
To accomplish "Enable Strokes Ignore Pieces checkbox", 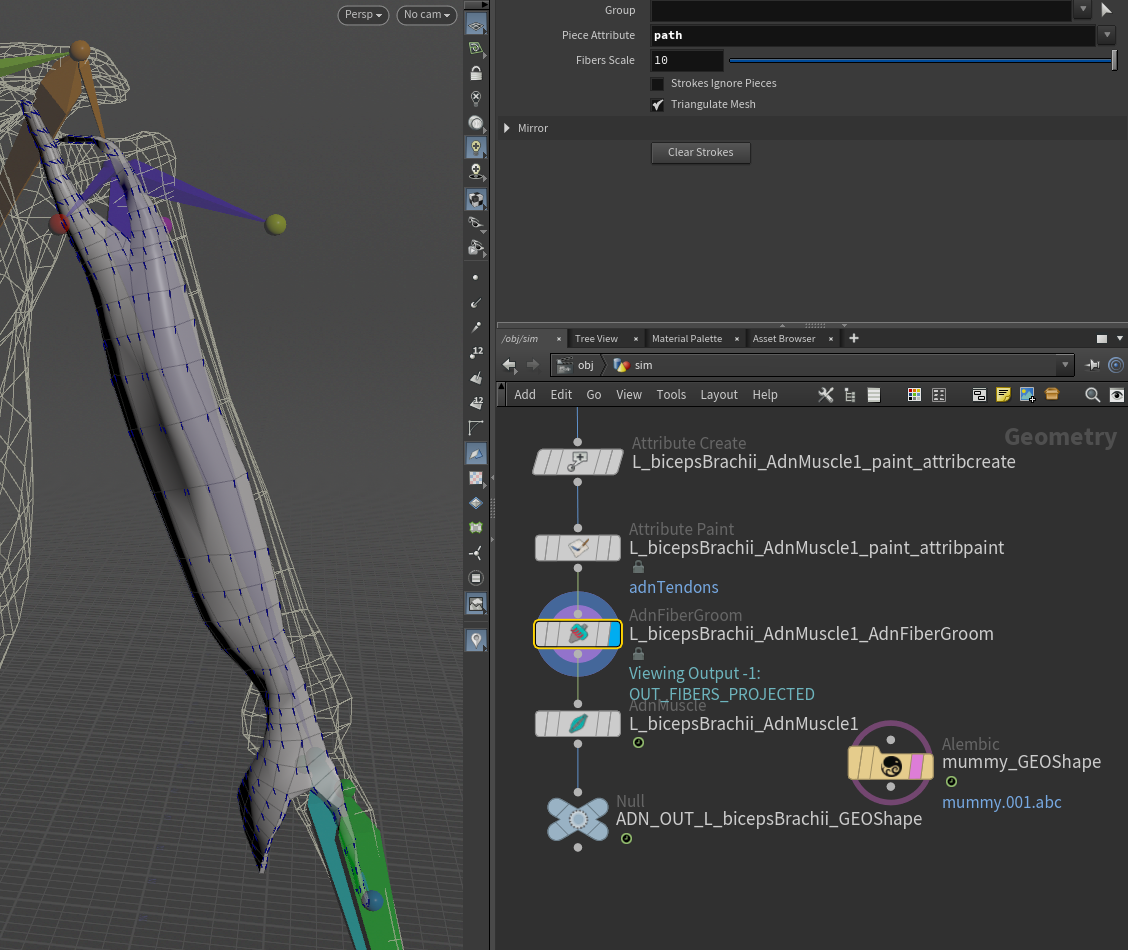I will (658, 84).
